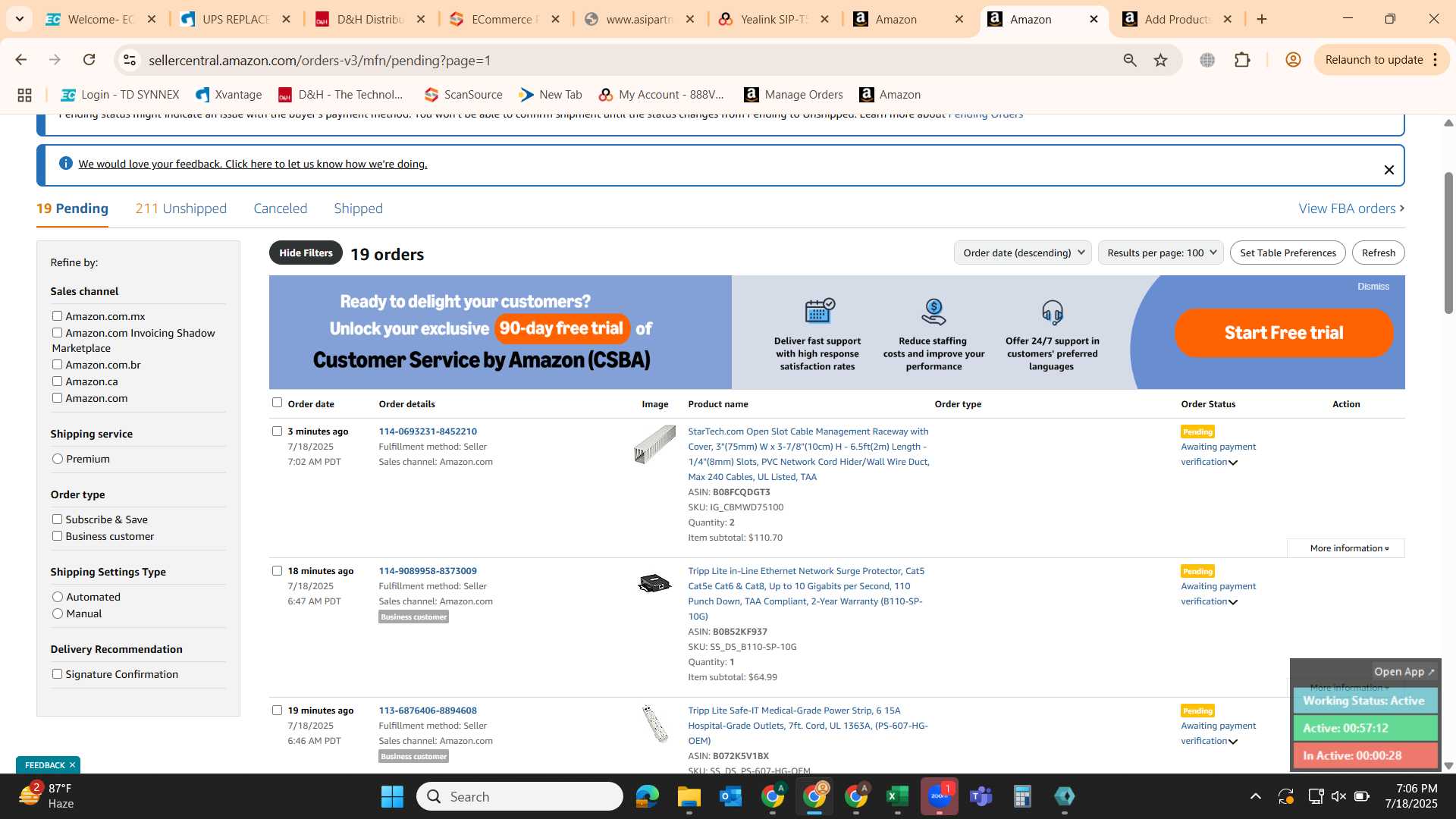
Task: Select the Premium shipping service radio
Action: tap(58, 459)
